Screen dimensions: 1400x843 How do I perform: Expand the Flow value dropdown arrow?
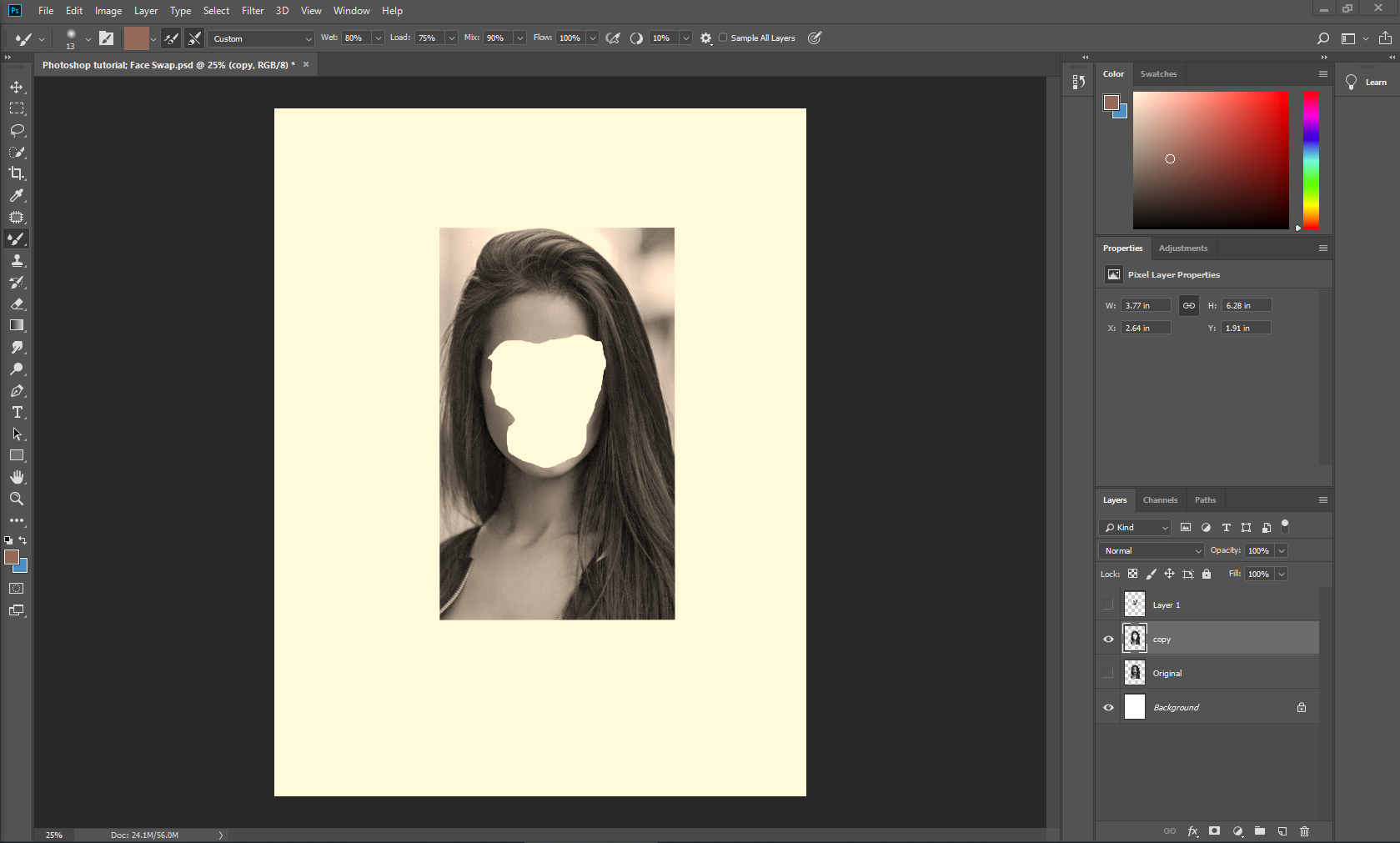click(x=592, y=38)
